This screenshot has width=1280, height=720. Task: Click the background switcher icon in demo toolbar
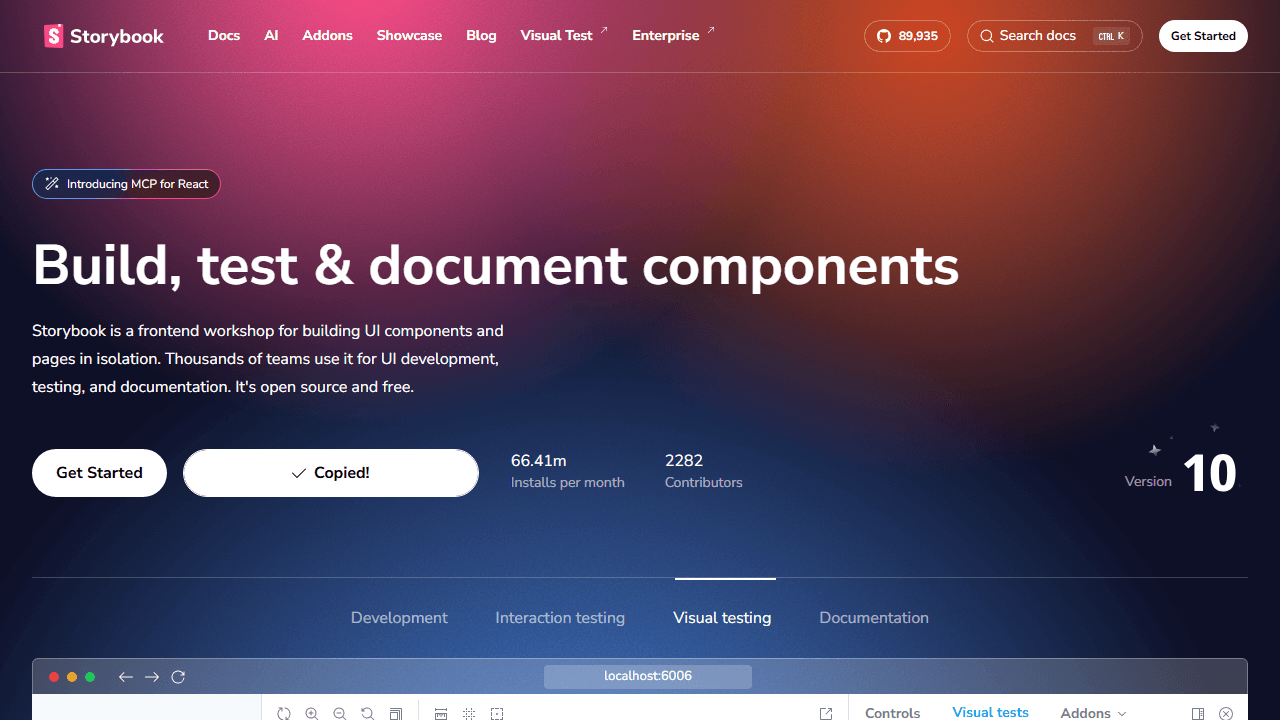click(396, 713)
